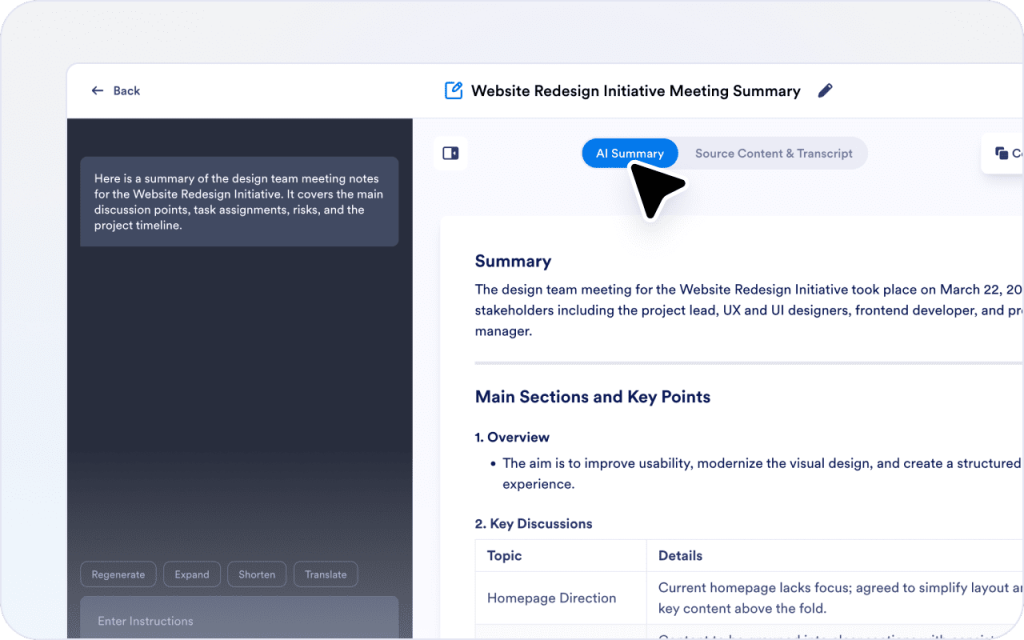The image size is (1024, 640).
Task: Click the summary message bubble in the sidebar
Action: click(x=239, y=201)
